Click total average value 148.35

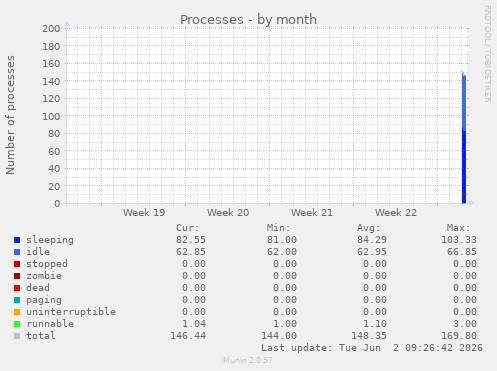point(369,336)
